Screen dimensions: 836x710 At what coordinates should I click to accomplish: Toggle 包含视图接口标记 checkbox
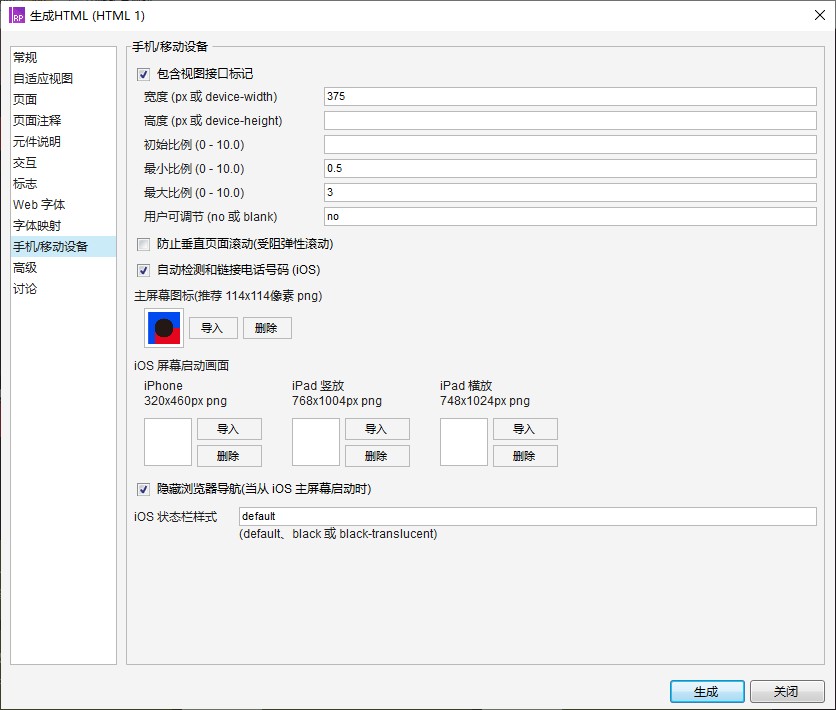pyautogui.click(x=143, y=74)
